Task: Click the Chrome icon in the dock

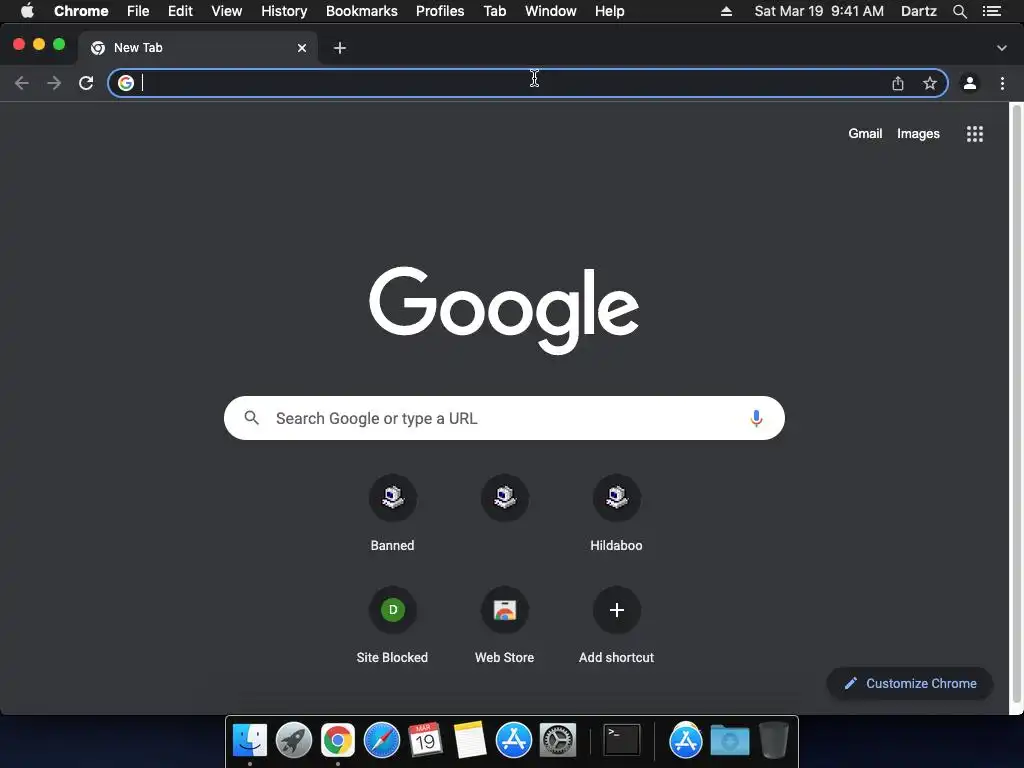Action: (x=338, y=740)
